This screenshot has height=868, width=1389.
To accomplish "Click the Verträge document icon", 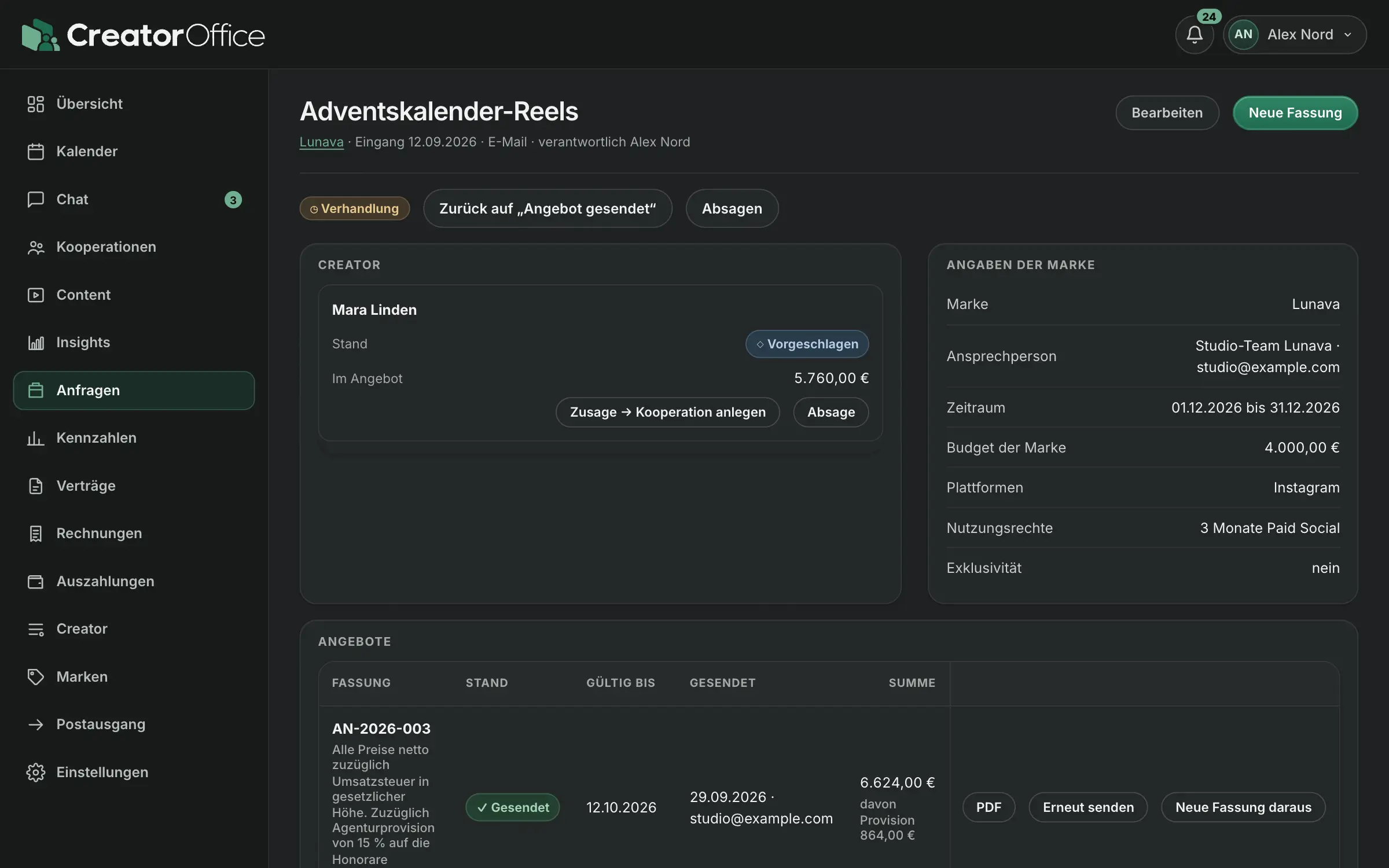I will pos(36,486).
